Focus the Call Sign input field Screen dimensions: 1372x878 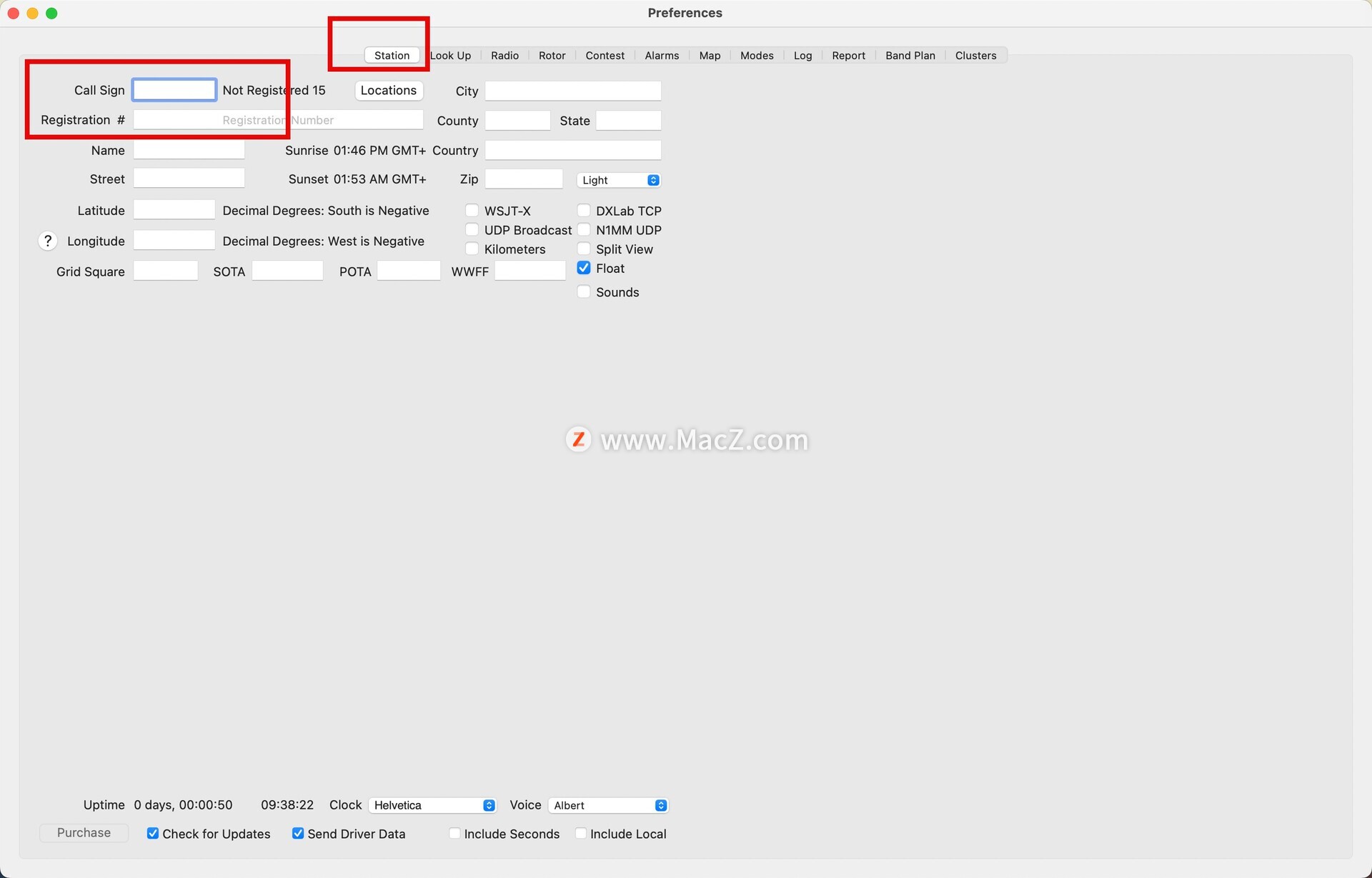pyautogui.click(x=174, y=90)
